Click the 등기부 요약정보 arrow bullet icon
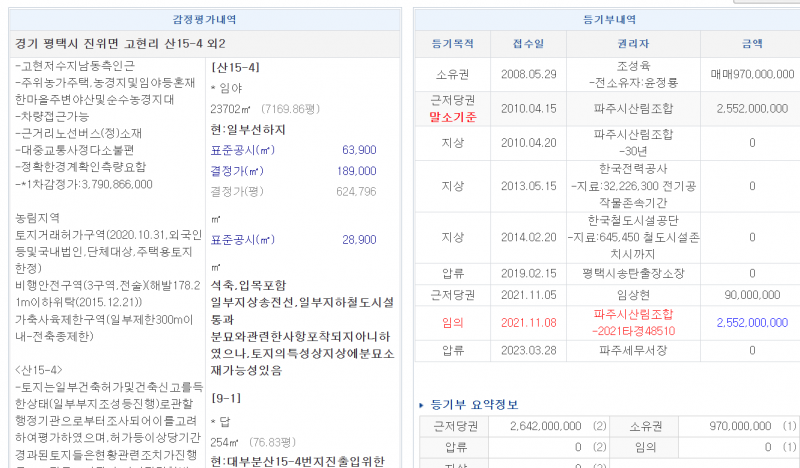 pos(419,405)
